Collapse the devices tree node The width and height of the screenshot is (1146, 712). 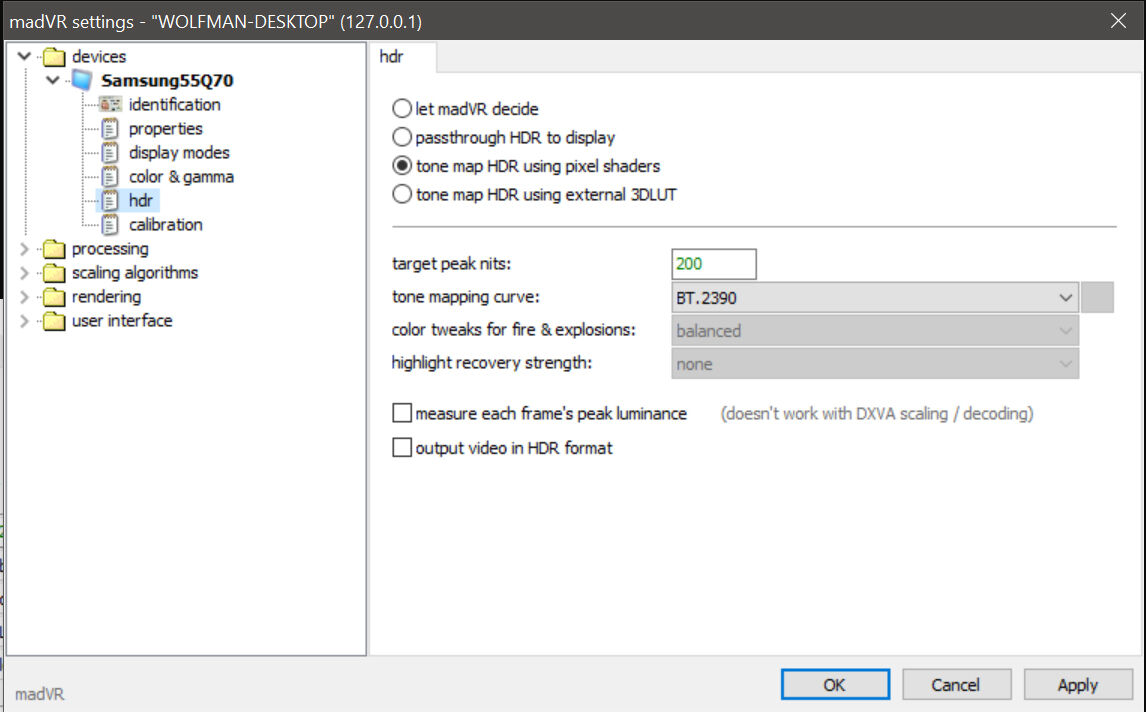pos(24,56)
